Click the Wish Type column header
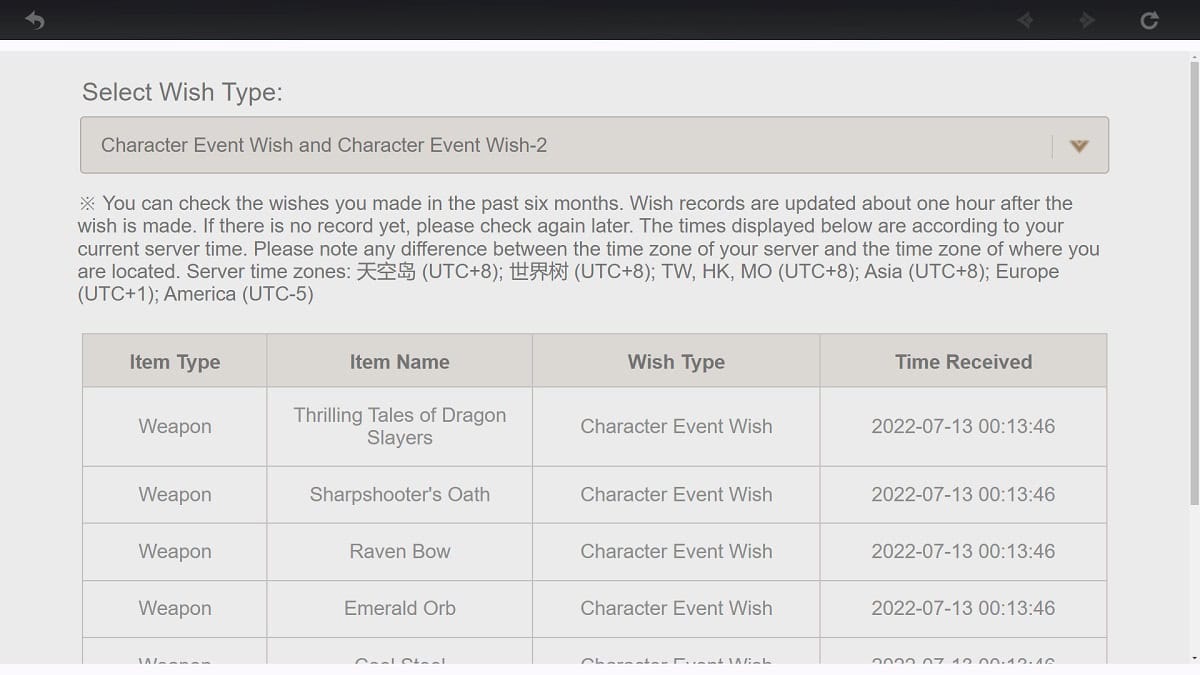The height and width of the screenshot is (675, 1200). (x=676, y=362)
